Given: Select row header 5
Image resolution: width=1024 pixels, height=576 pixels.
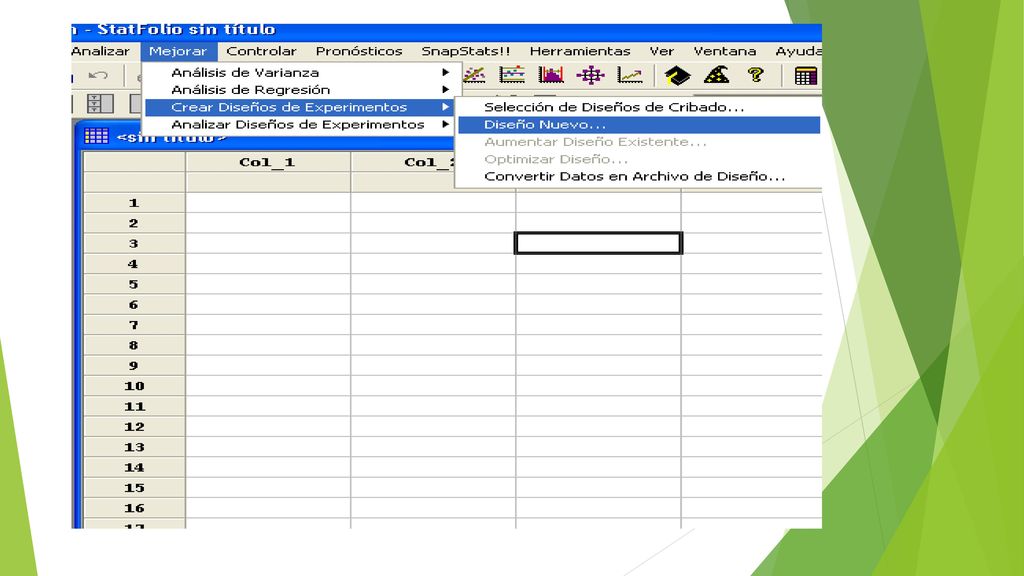Looking at the screenshot, I should 134,284.
